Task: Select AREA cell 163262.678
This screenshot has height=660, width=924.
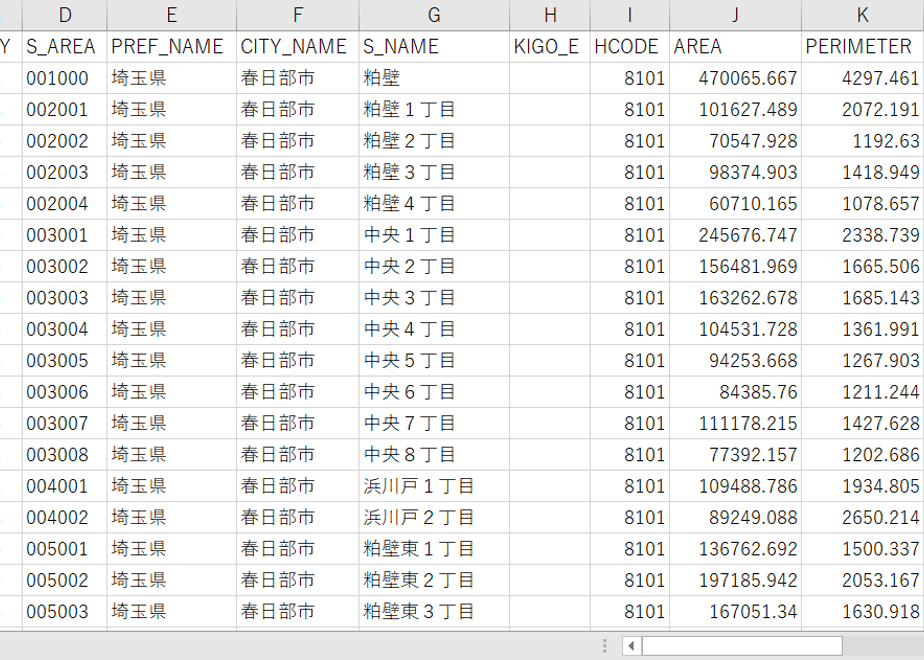Action: [735, 298]
